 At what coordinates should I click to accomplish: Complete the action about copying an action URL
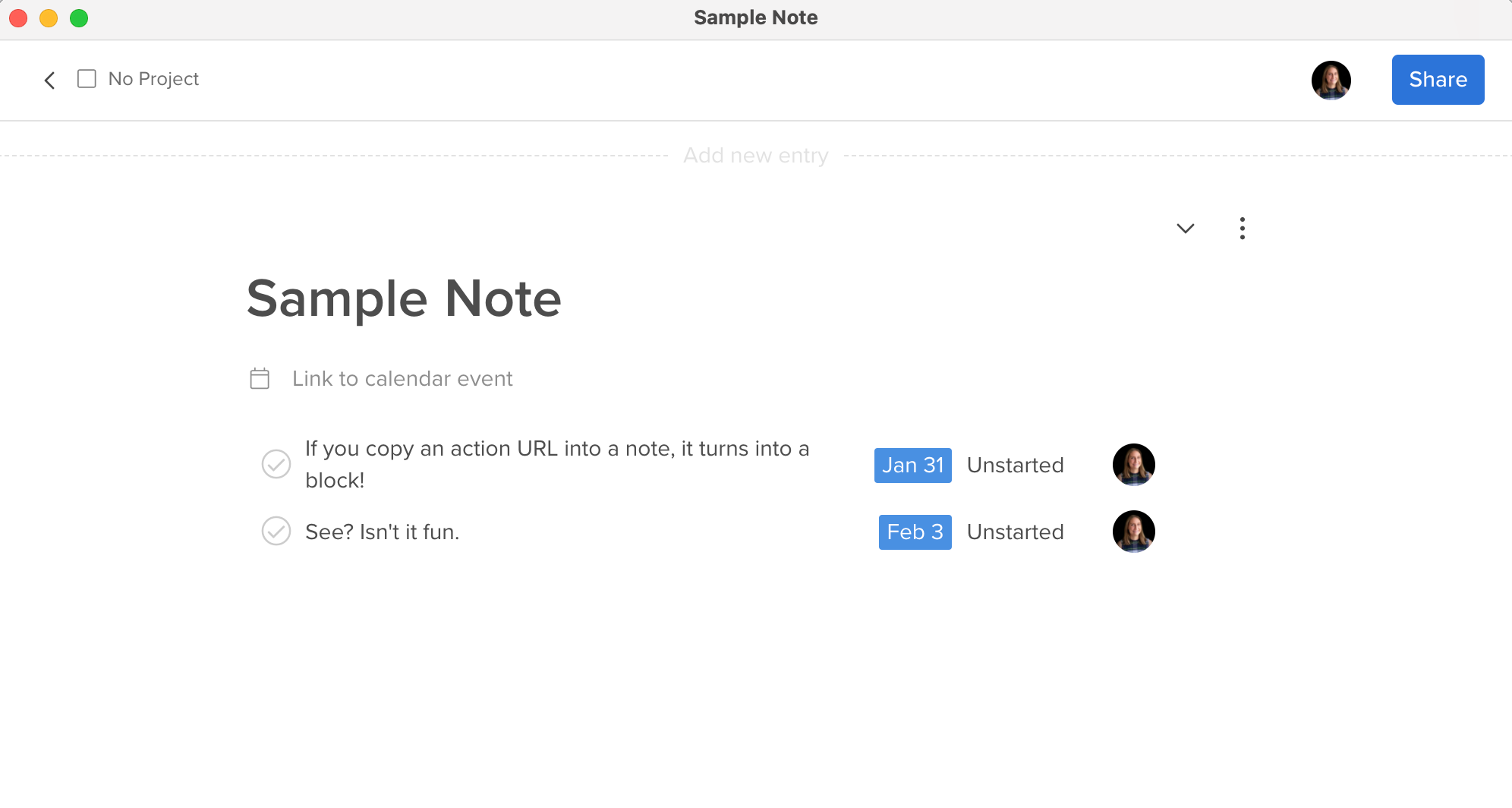click(276, 464)
